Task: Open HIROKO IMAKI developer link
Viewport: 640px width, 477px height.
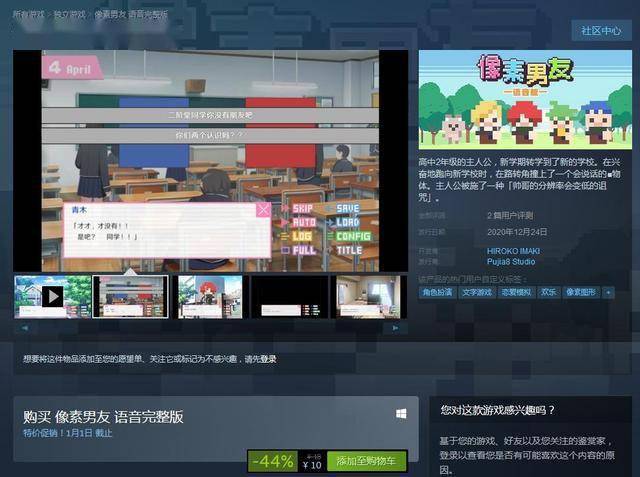Action: 513,251
